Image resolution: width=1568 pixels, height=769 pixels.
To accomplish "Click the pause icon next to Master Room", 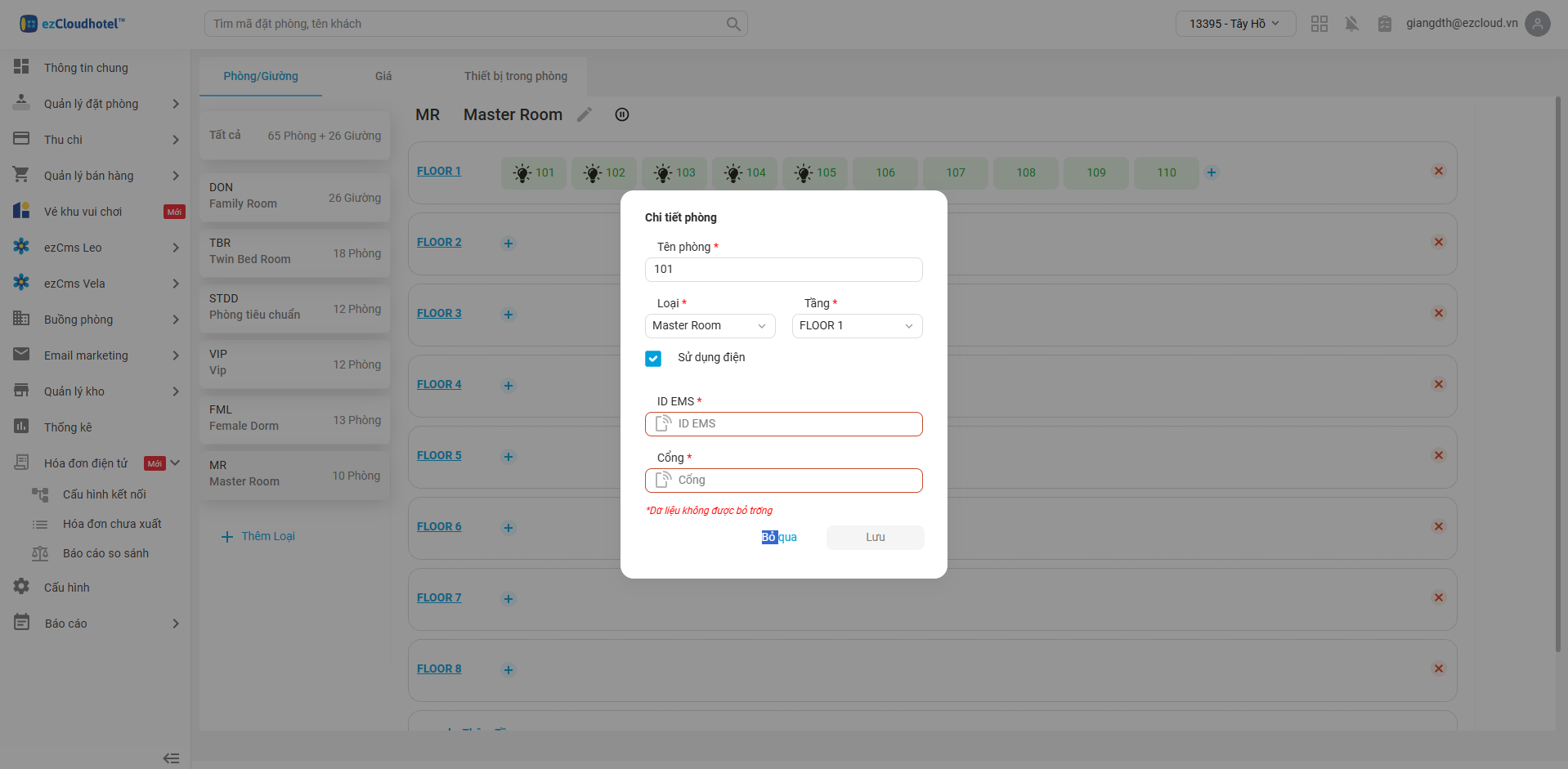I will click(622, 115).
